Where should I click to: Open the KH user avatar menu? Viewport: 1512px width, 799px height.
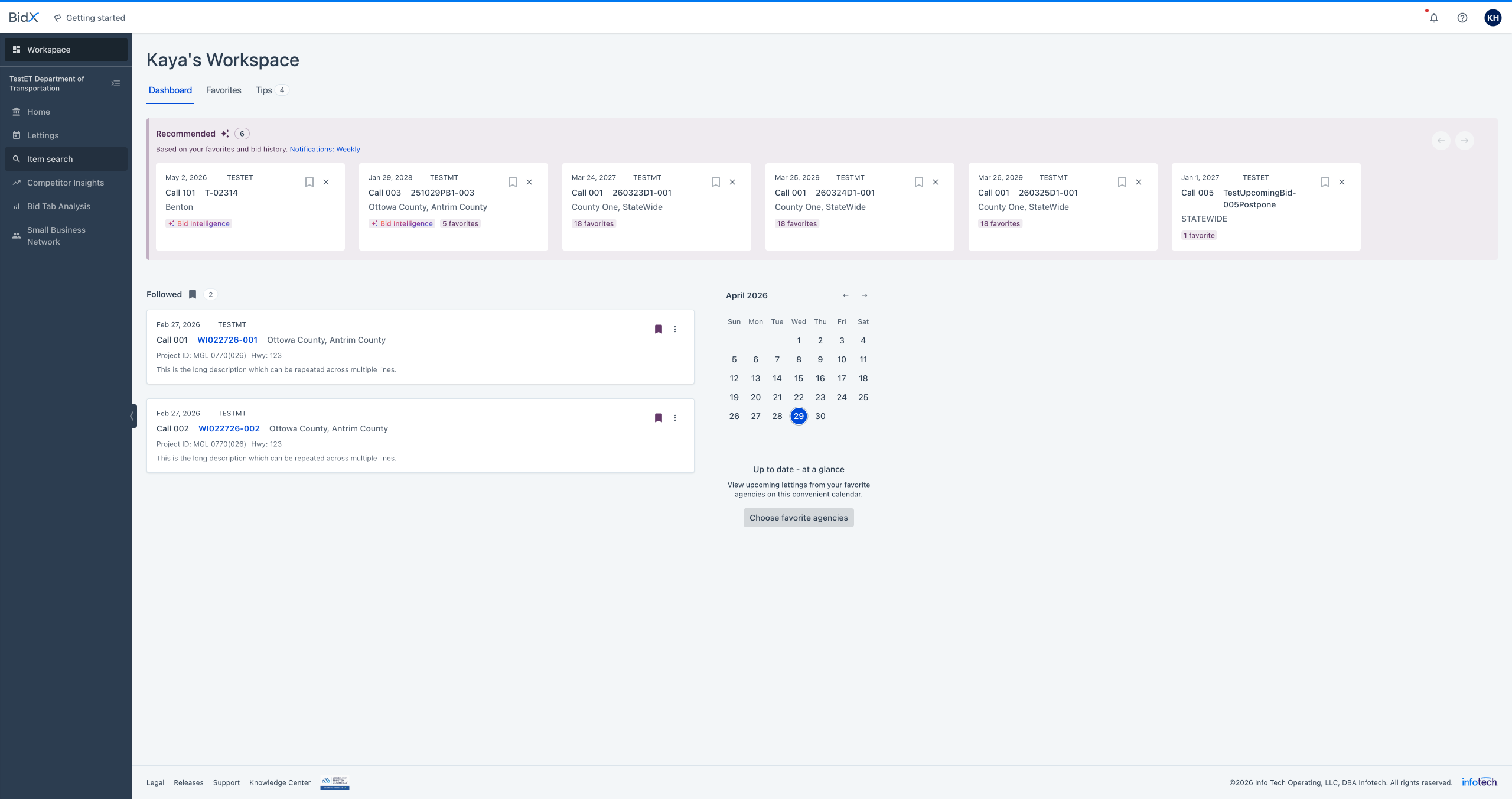1493,18
